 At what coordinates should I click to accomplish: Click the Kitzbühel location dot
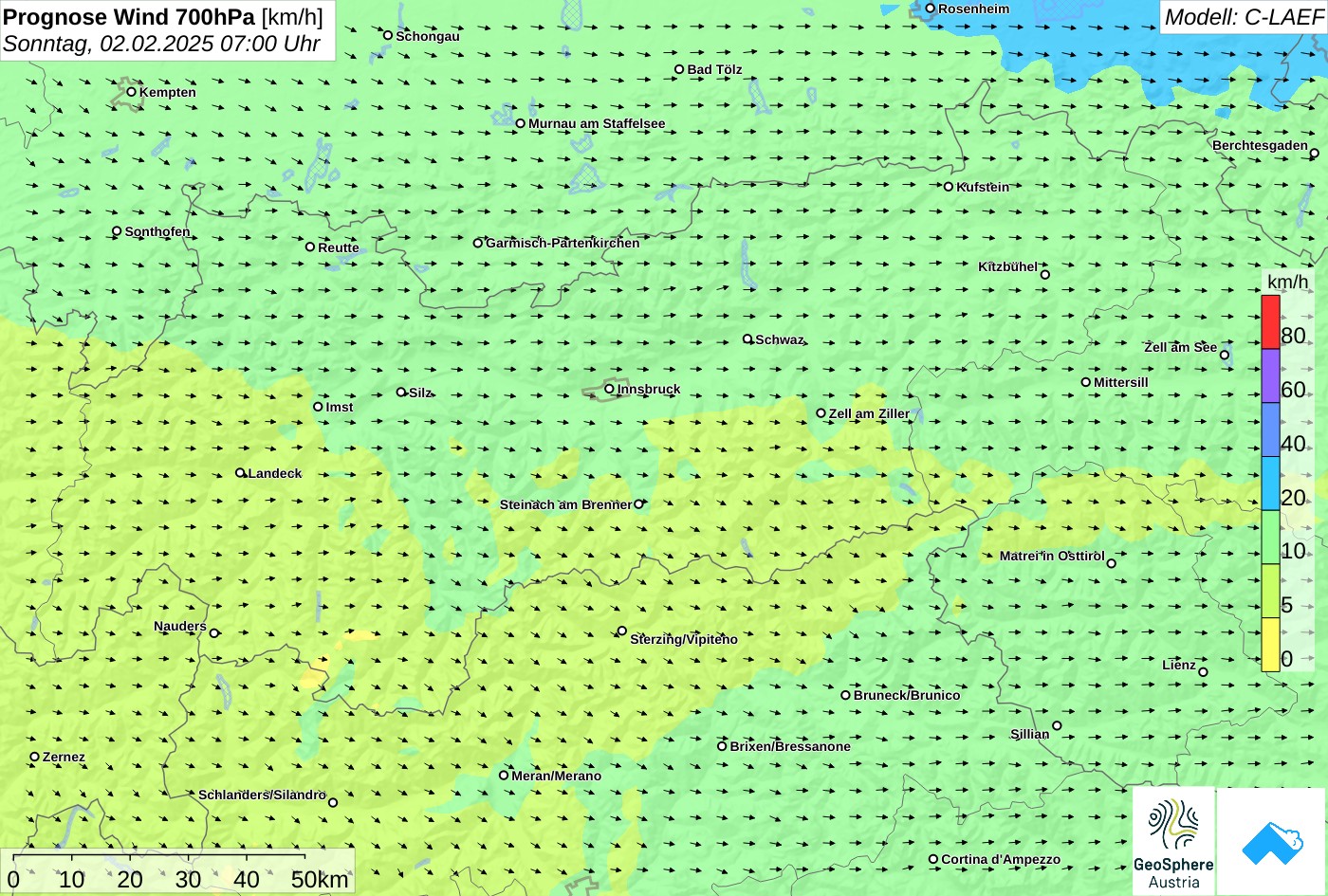coord(1045,275)
